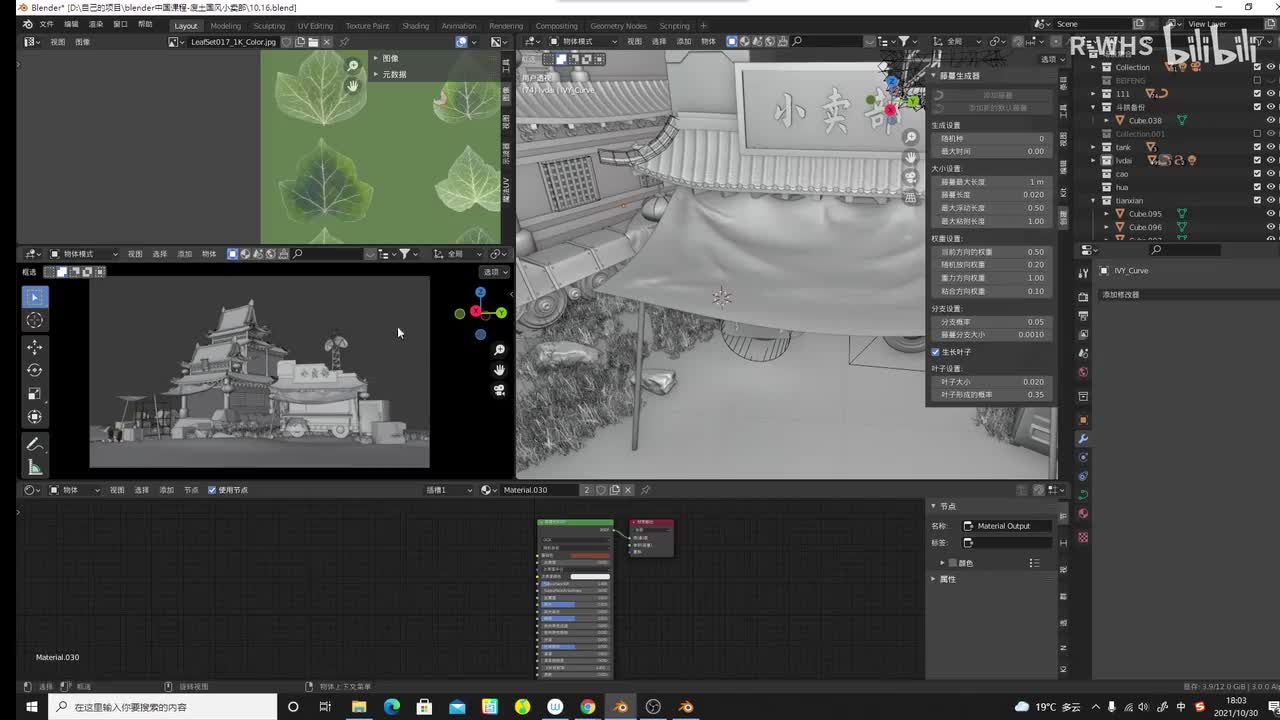Screen dimensions: 1280x720
Task: Open the 编辑 menu in top bar
Action: point(71,24)
